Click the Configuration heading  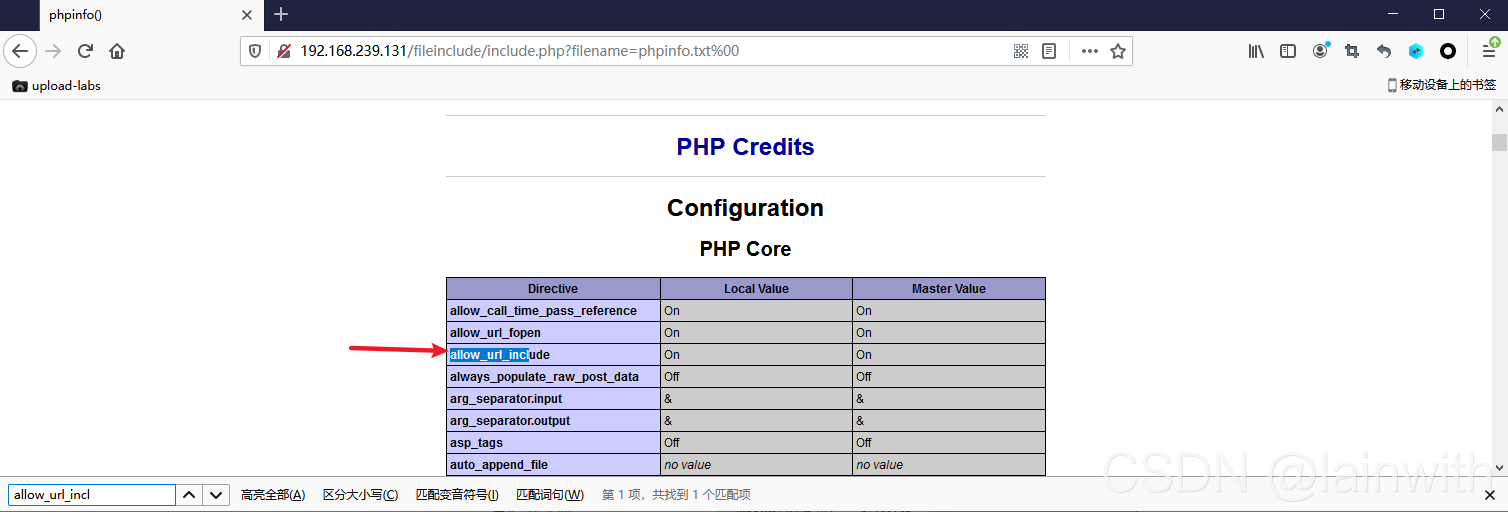[745, 208]
